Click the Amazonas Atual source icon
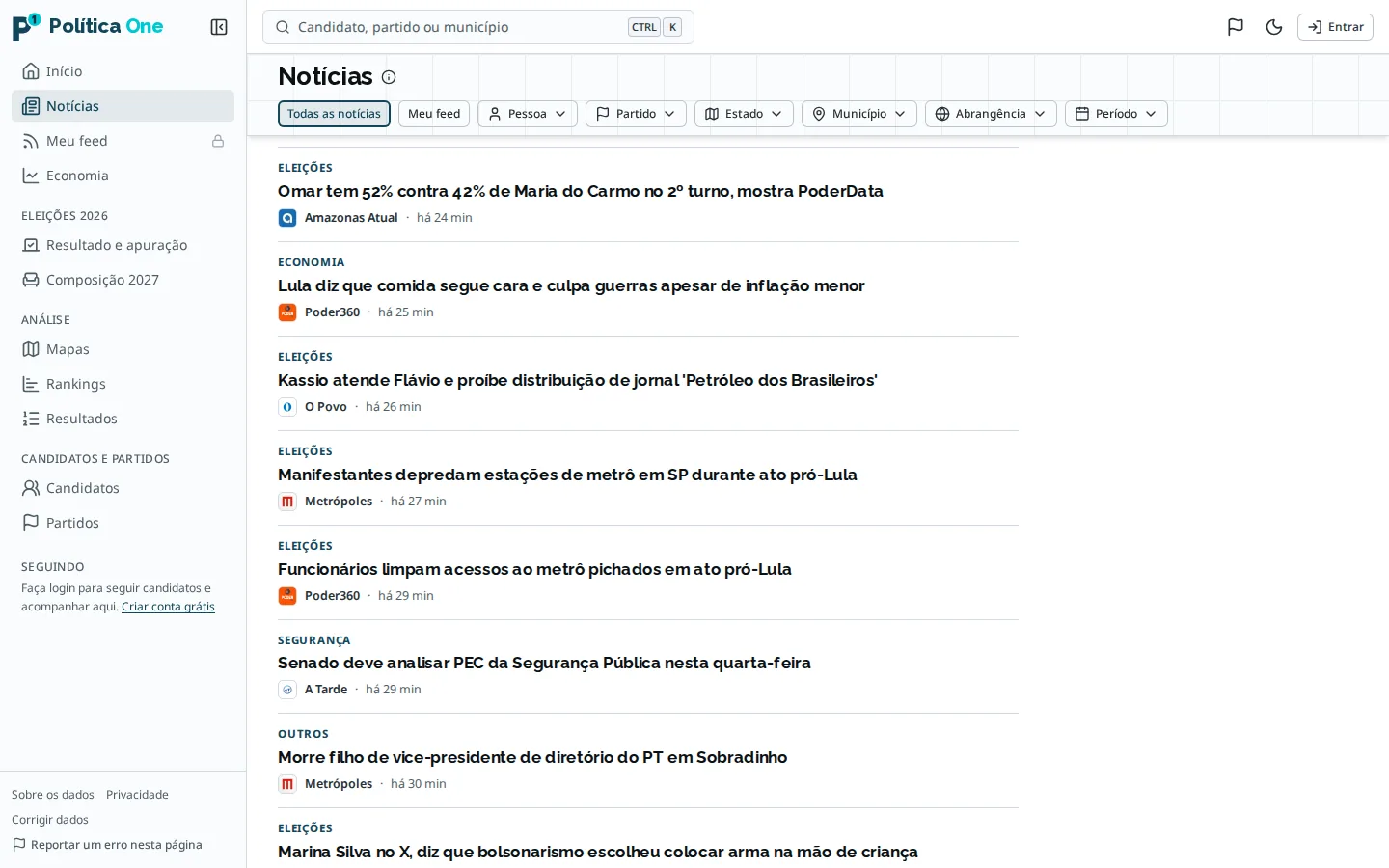Screen dimensions: 1389x868 point(287,218)
